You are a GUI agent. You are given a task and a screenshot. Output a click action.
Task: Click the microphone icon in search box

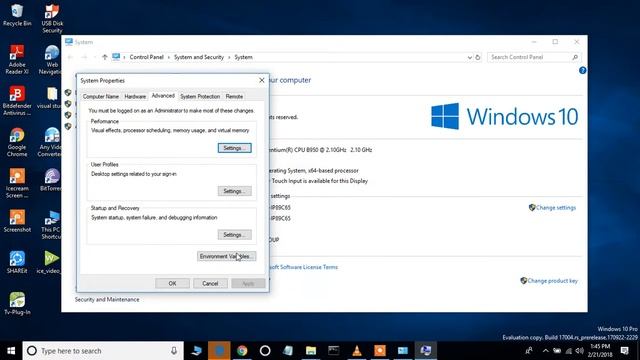174,351
